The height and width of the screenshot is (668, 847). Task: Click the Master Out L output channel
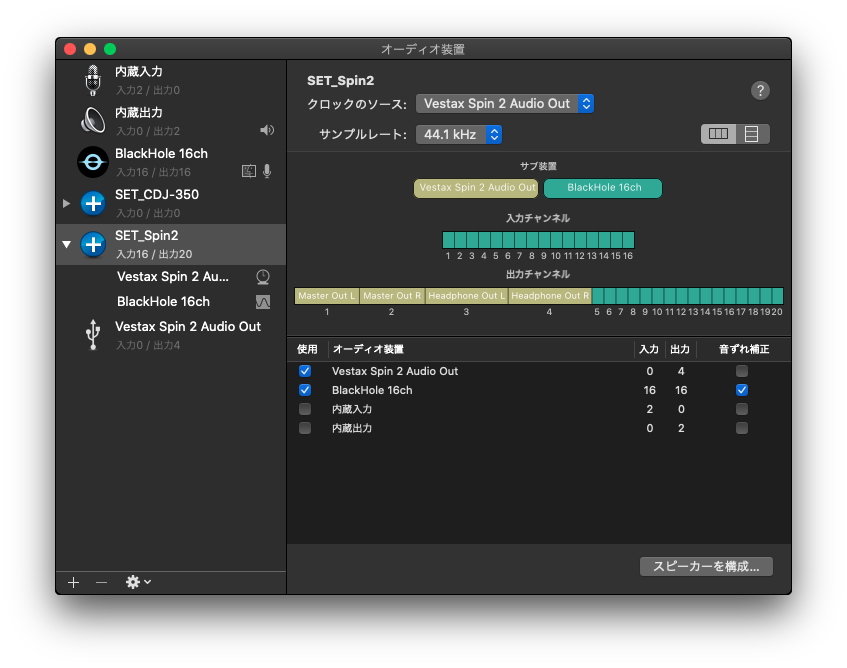pyautogui.click(x=327, y=296)
